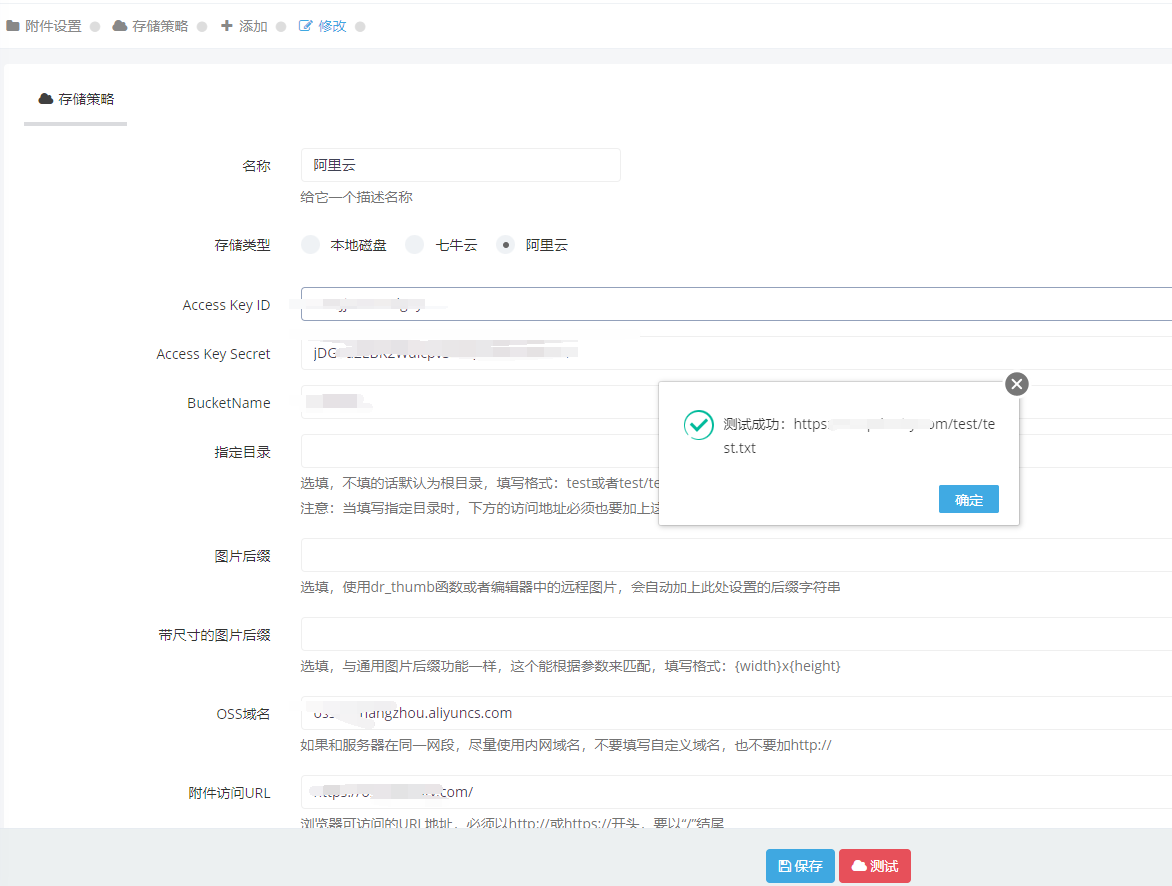Screen dimensions: 1172x886
Task: Switch to the 存储策略 tab
Action: coord(75,99)
